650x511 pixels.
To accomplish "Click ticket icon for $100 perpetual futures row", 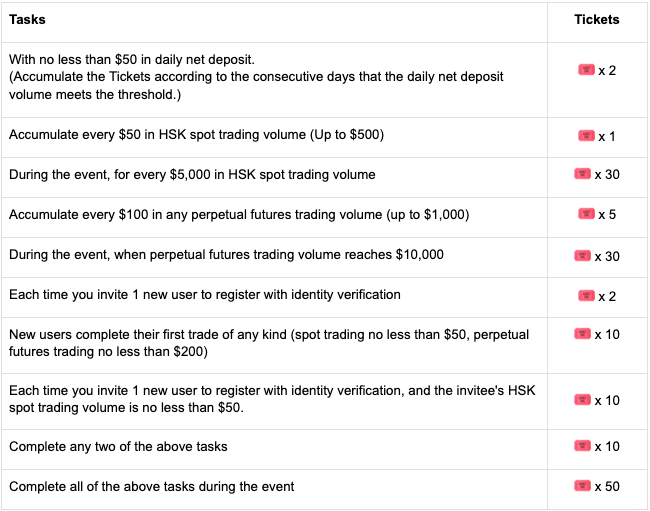I will click(x=587, y=214).
